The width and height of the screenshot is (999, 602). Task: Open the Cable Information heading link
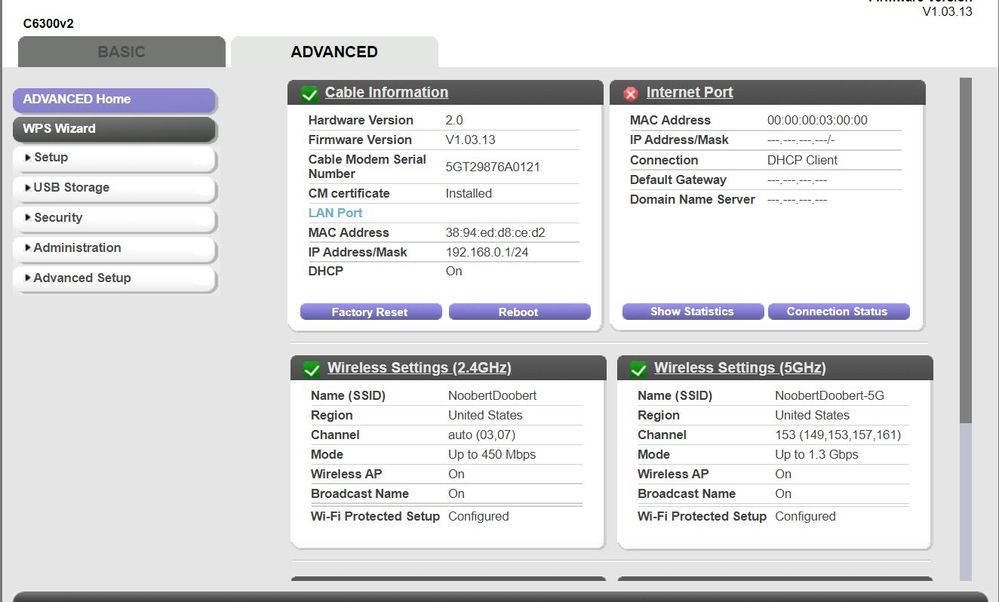[384, 92]
